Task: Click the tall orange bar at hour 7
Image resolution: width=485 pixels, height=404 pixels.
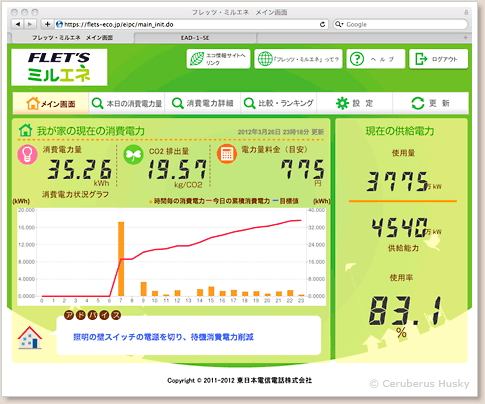Action: click(121, 259)
